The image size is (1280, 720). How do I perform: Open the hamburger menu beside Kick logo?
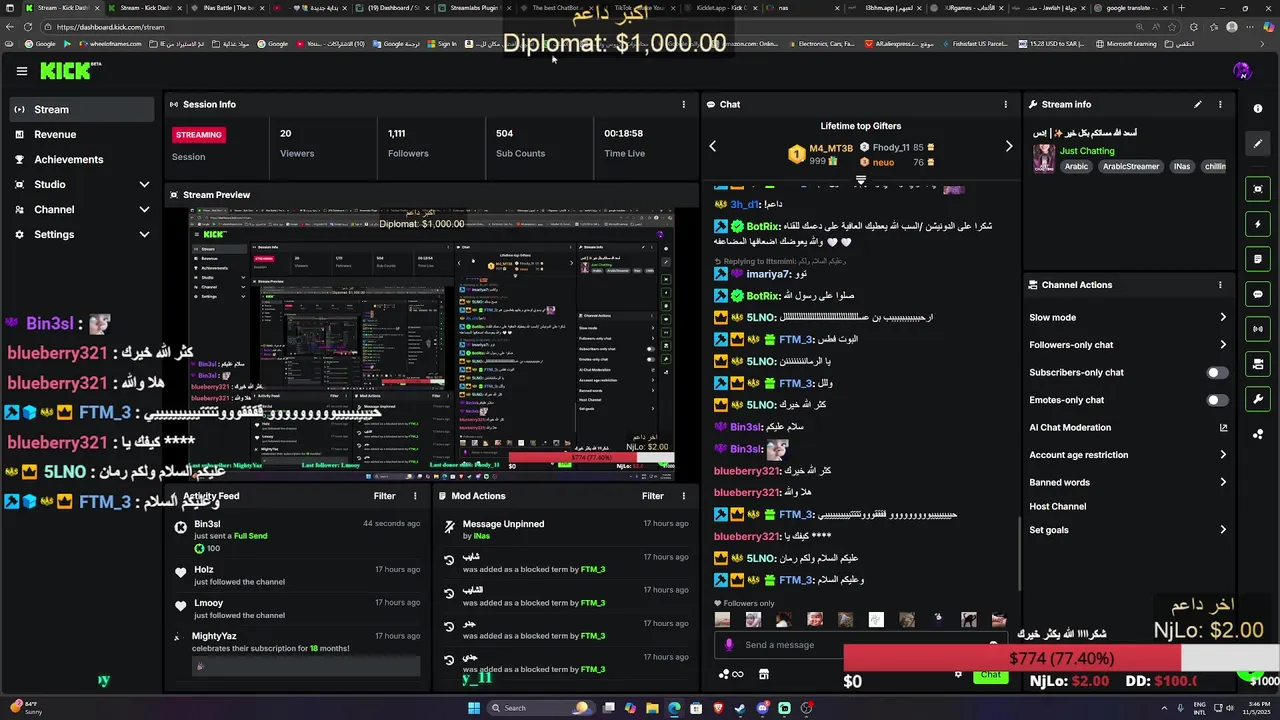pyautogui.click(x=21, y=71)
